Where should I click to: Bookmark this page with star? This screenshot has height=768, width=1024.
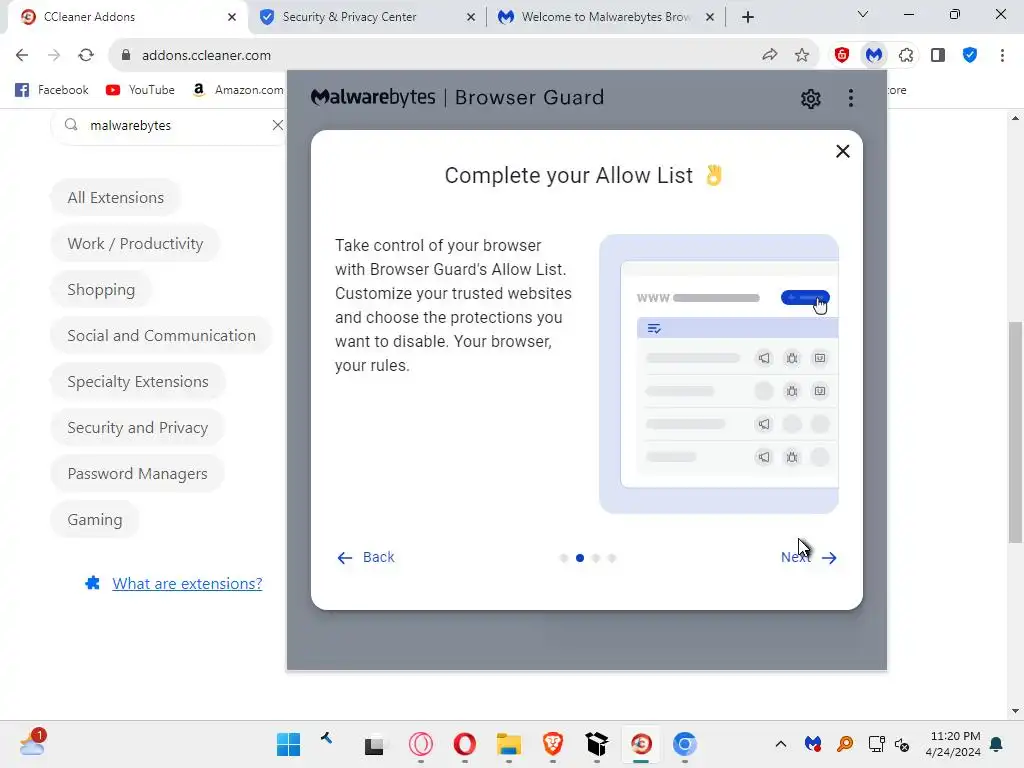802,56
